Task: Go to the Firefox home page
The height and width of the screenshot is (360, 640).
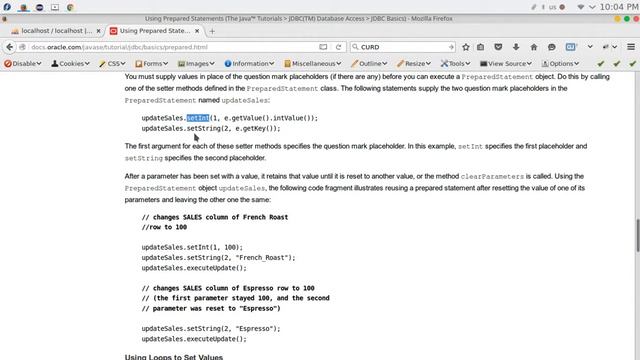Action: (533, 47)
